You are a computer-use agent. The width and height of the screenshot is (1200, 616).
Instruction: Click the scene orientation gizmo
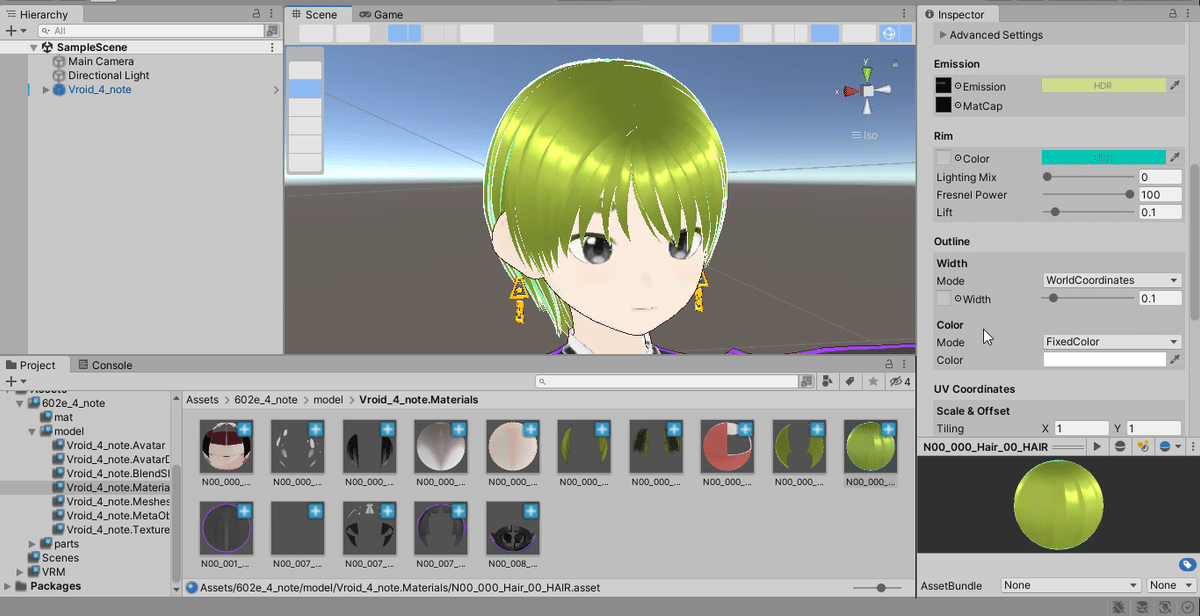(868, 91)
